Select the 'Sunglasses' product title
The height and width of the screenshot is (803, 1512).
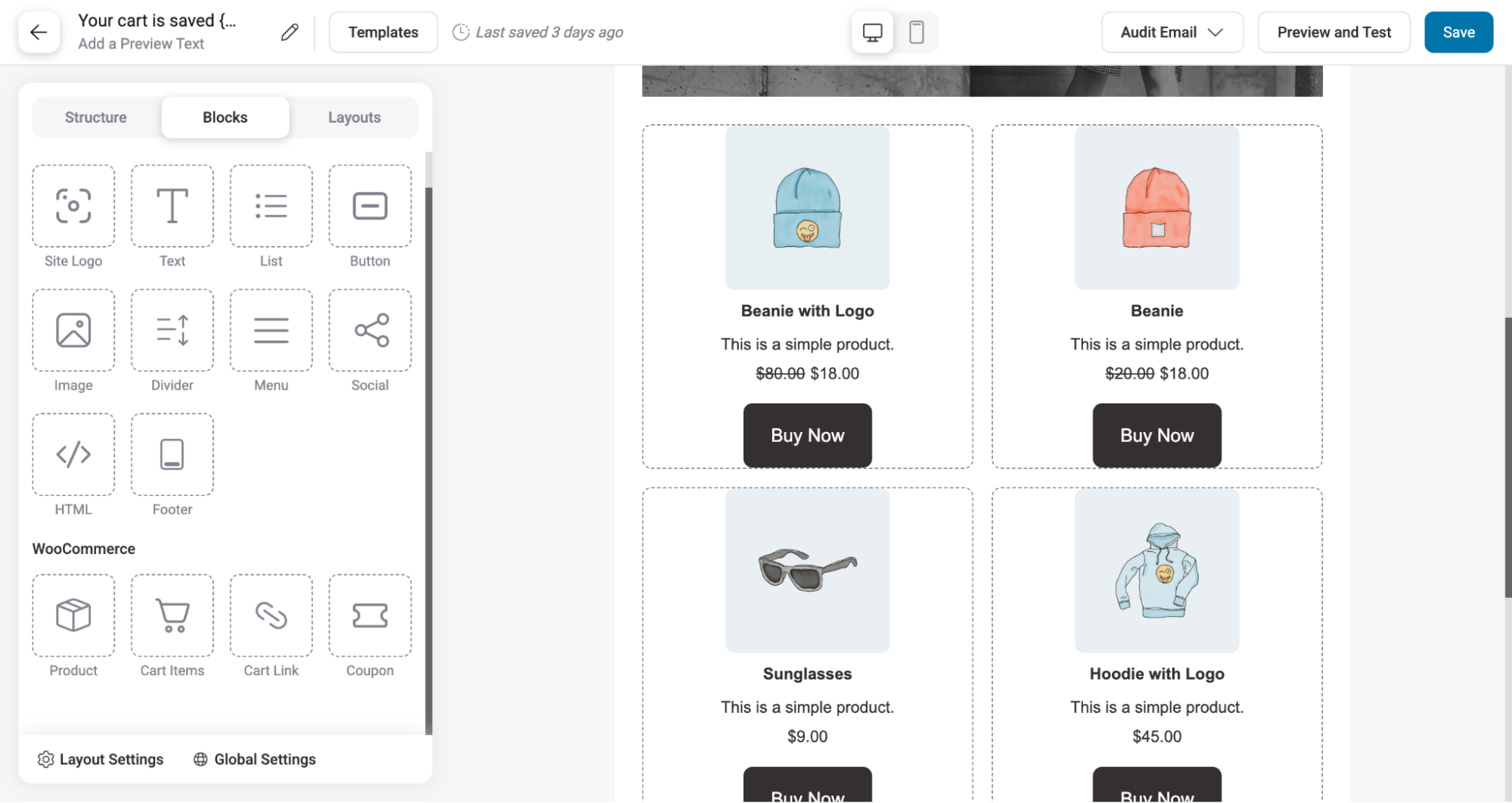click(807, 674)
